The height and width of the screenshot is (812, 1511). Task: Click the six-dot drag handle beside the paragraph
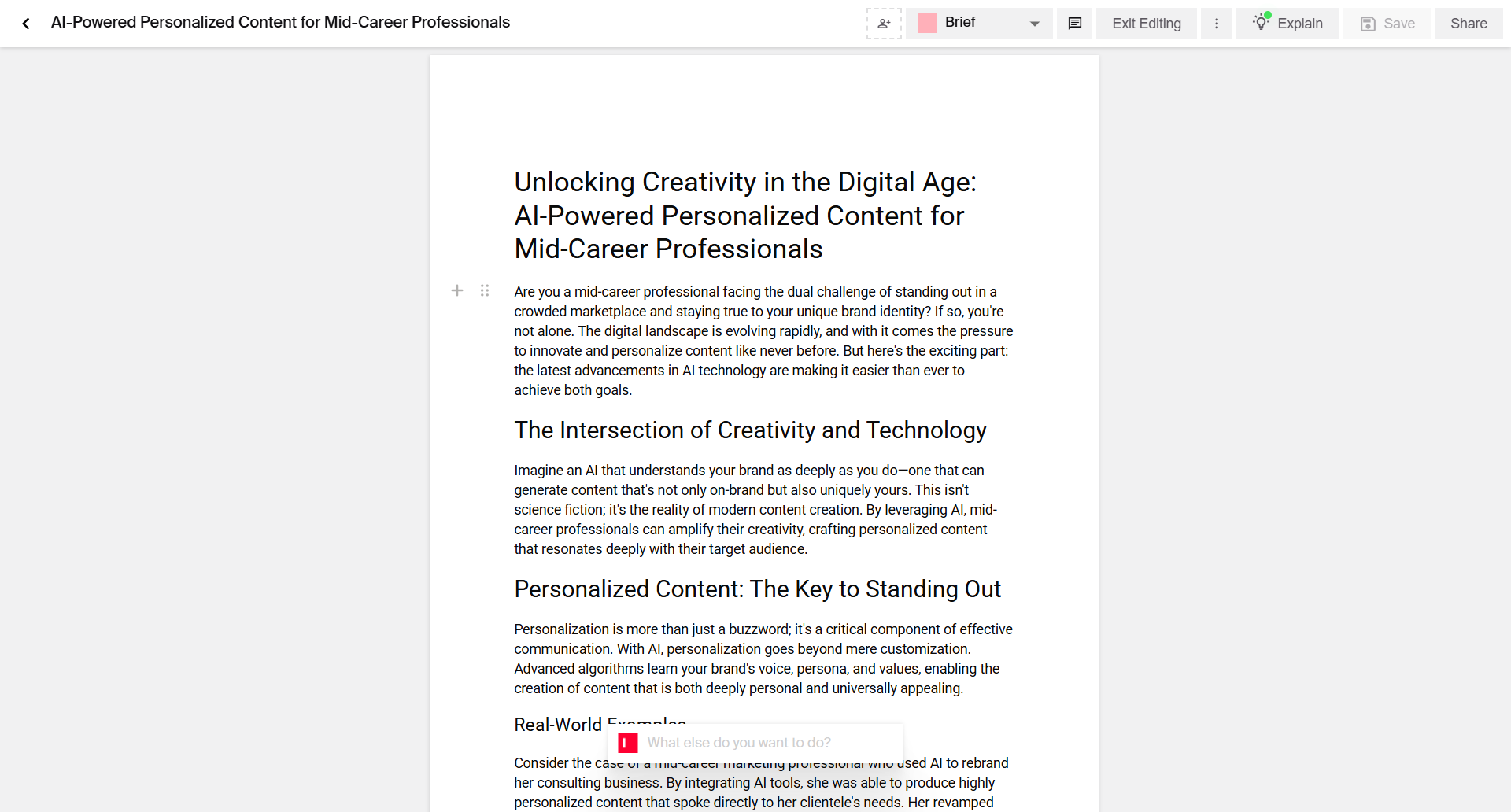(485, 290)
